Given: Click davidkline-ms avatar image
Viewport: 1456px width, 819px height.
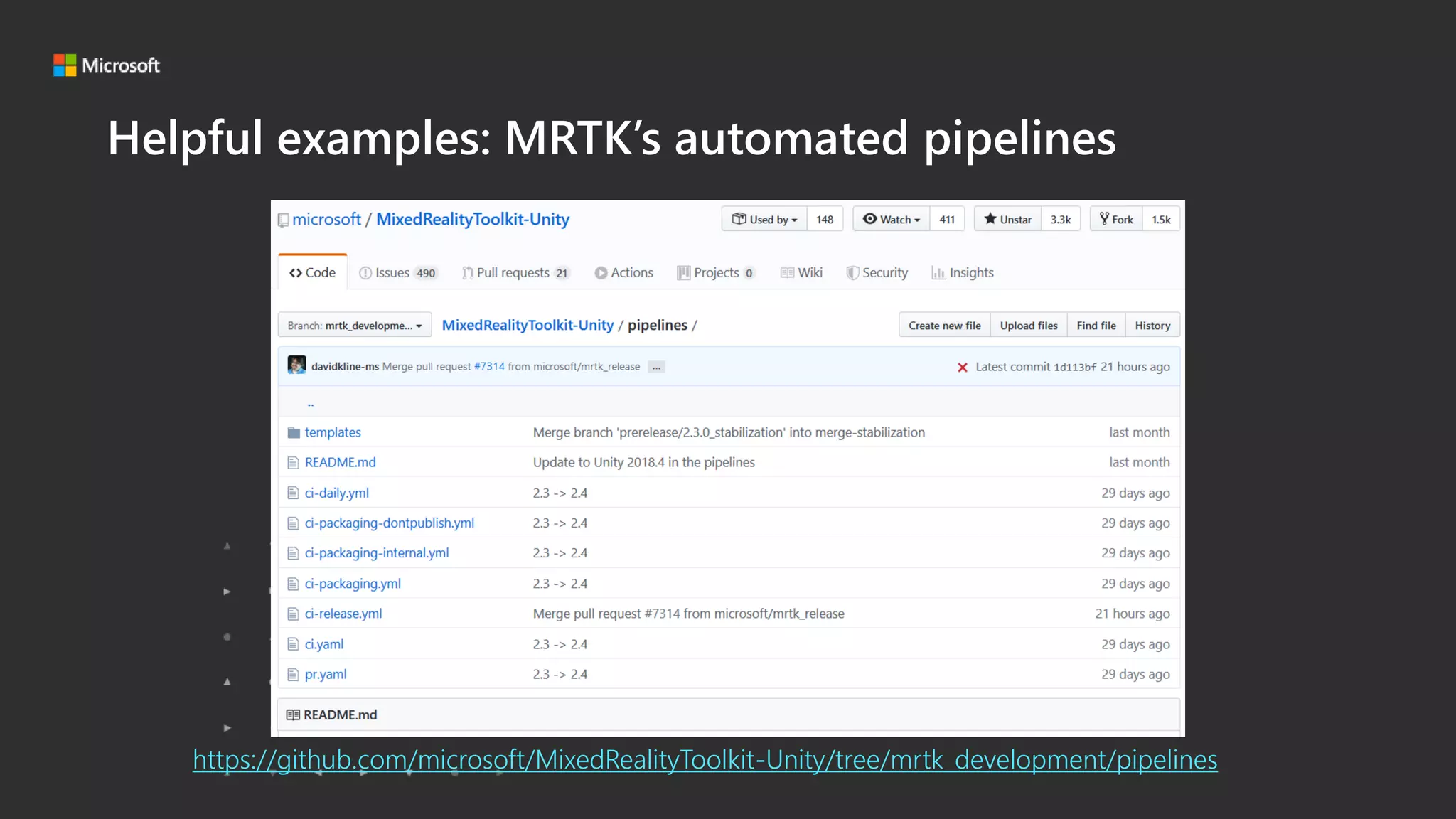Looking at the screenshot, I should point(296,365).
